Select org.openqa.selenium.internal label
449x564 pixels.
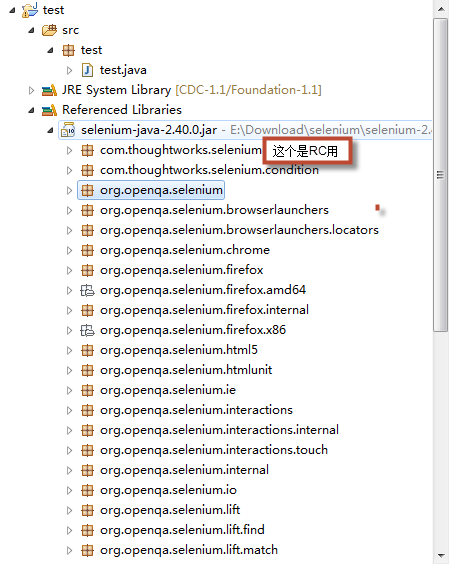tap(184, 470)
